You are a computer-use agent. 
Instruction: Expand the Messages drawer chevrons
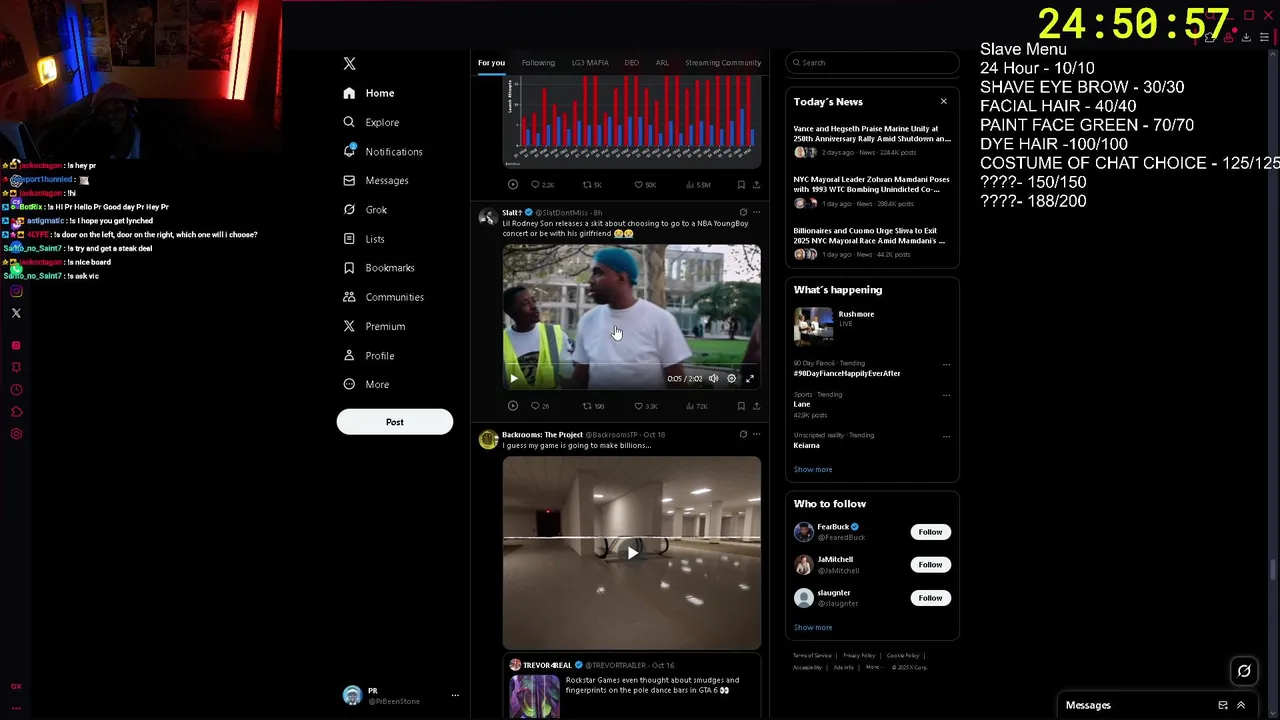tap(1241, 705)
